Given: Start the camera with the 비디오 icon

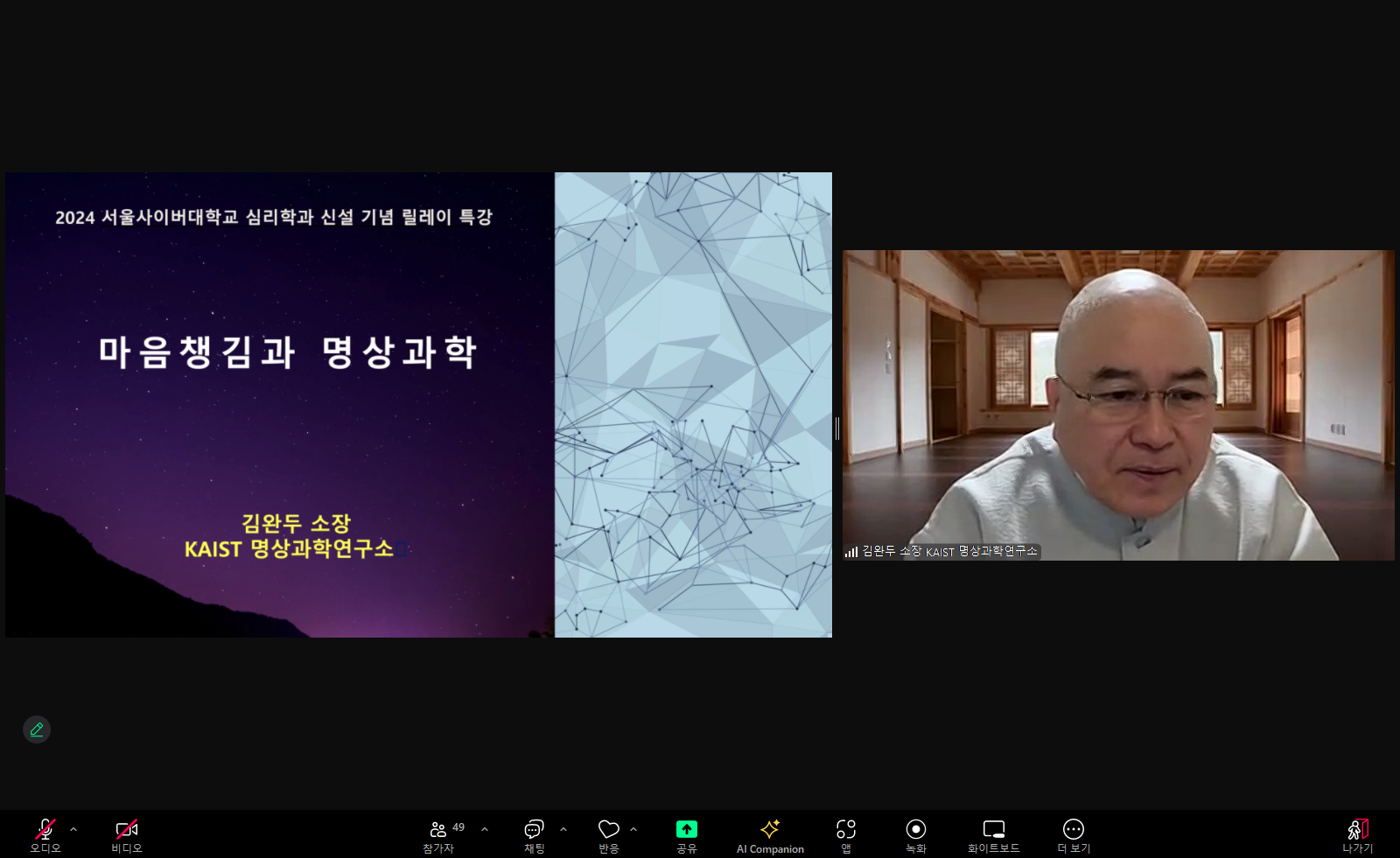Looking at the screenshot, I should tap(125, 829).
